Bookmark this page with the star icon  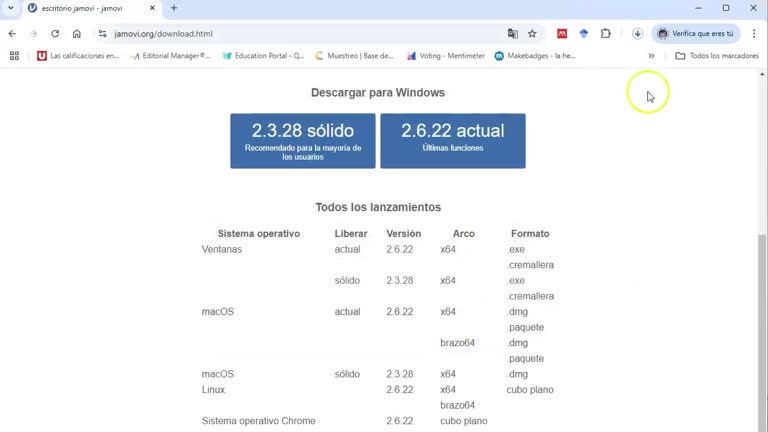[532, 34]
